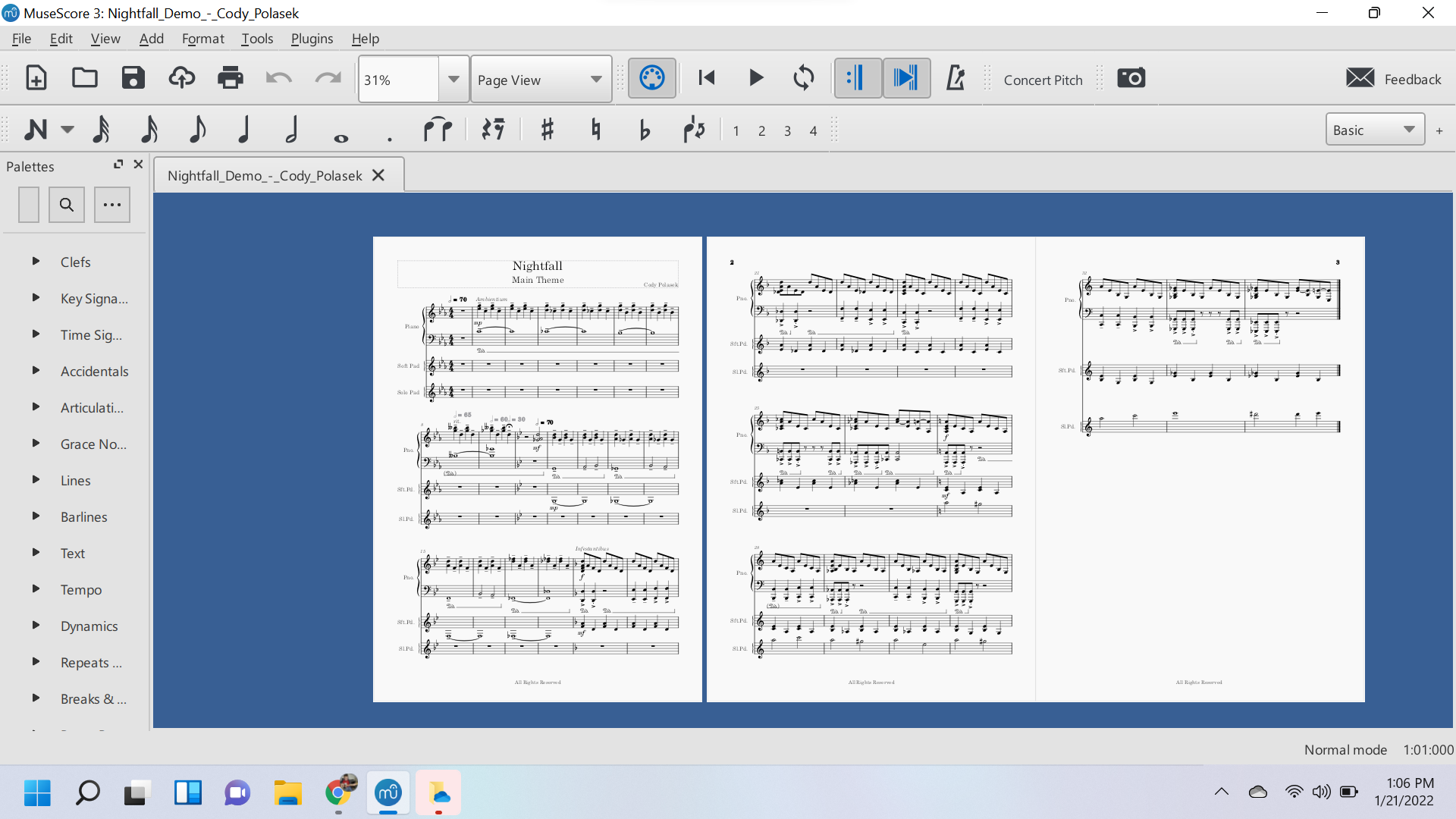Click the Rewind to start button
The height and width of the screenshot is (819, 1456).
(x=707, y=79)
